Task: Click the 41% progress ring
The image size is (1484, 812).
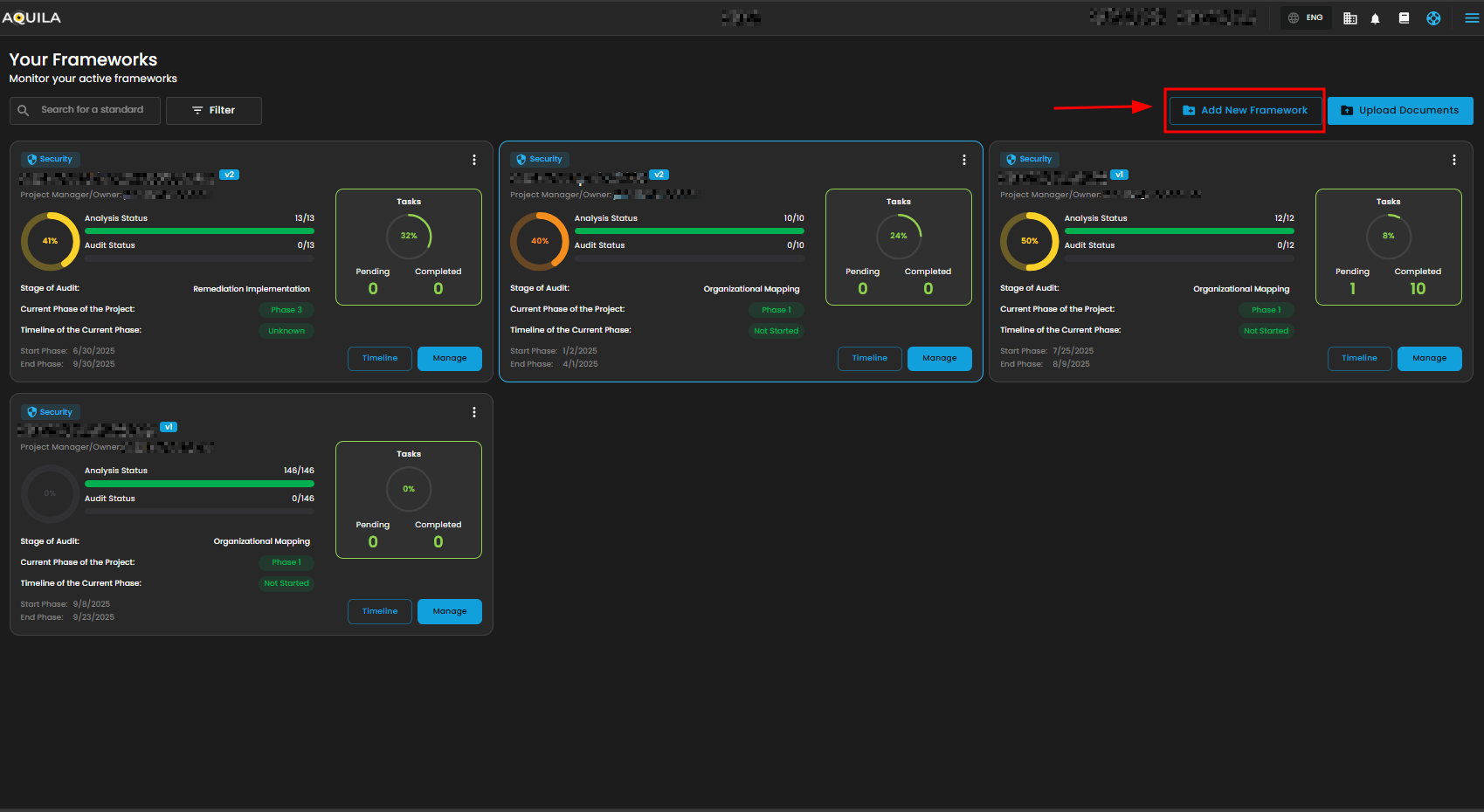Action: 50,241
